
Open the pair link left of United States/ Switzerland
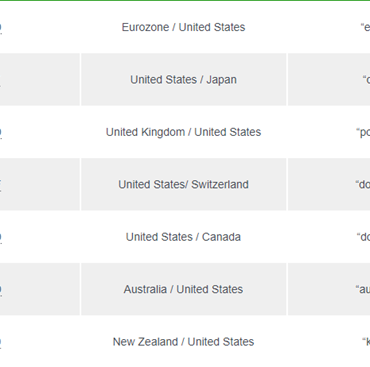[0, 185]
